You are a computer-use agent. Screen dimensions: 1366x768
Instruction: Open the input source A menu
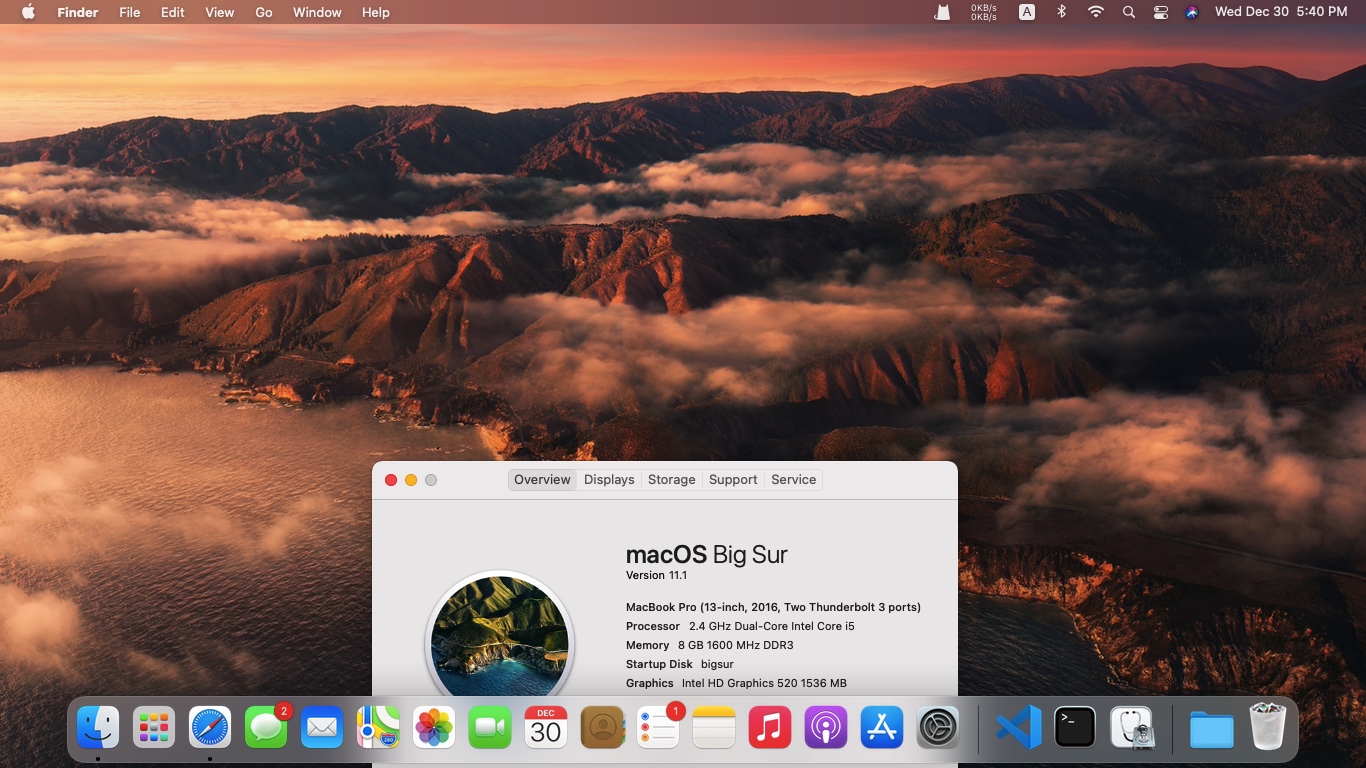coord(1027,12)
